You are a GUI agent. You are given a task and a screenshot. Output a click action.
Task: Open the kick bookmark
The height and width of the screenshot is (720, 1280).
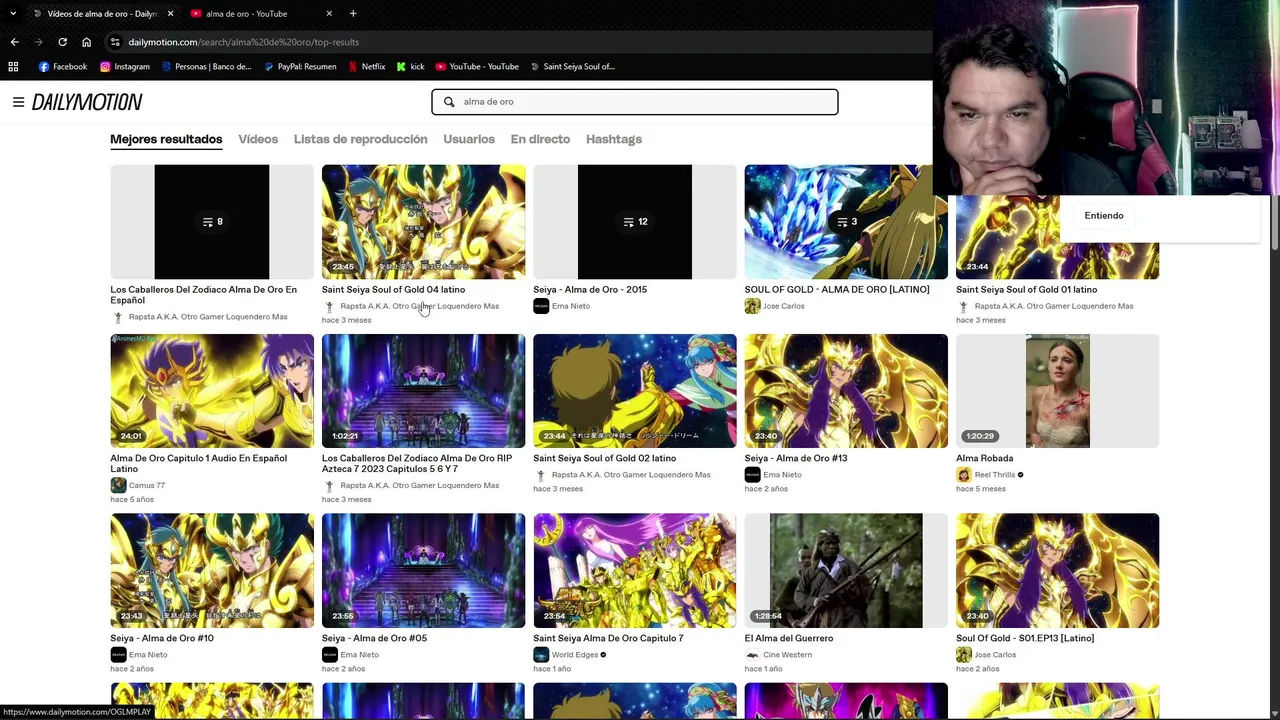pos(410,67)
